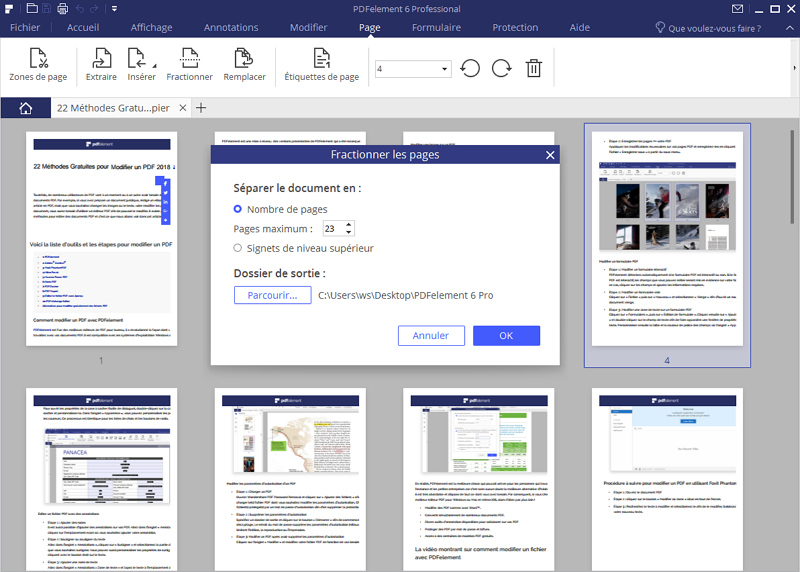The image size is (800, 572).
Task: Open the Fichier menu
Action: pos(24,28)
